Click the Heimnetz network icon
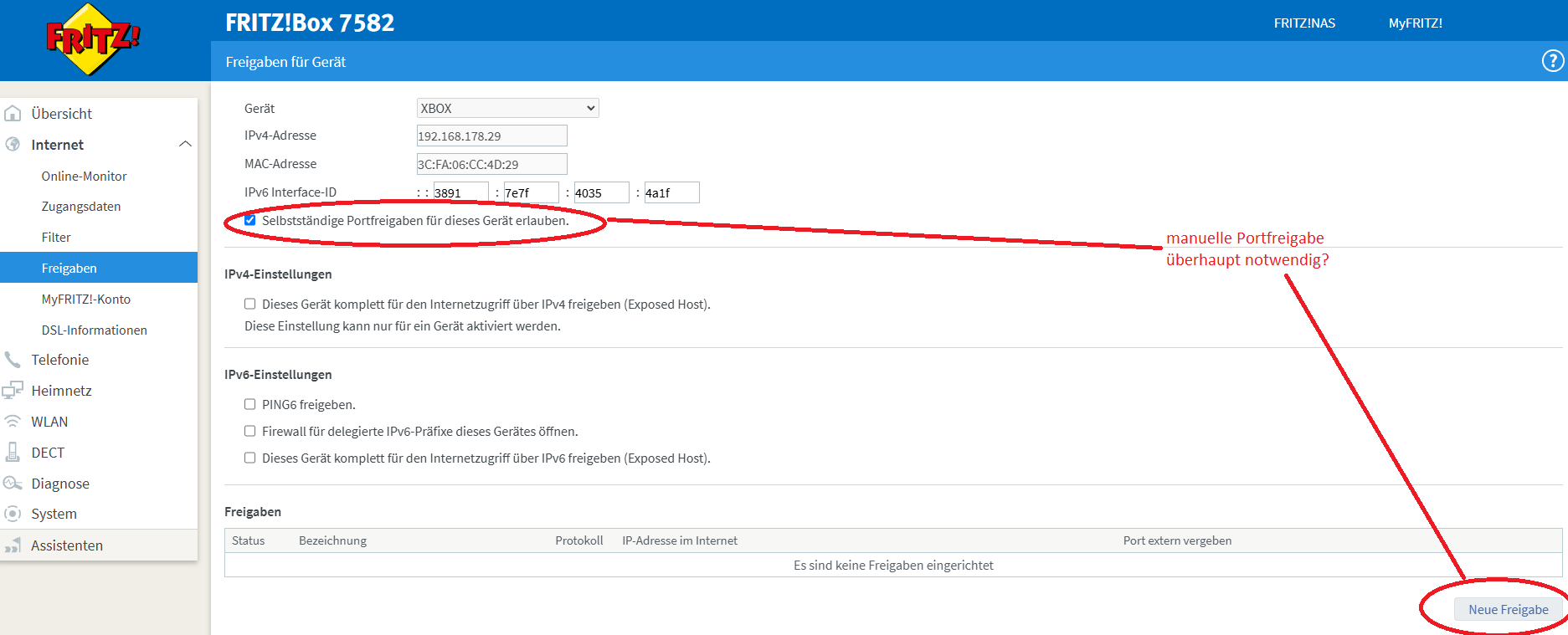Screen dimensions: 1568x635 coord(13,391)
